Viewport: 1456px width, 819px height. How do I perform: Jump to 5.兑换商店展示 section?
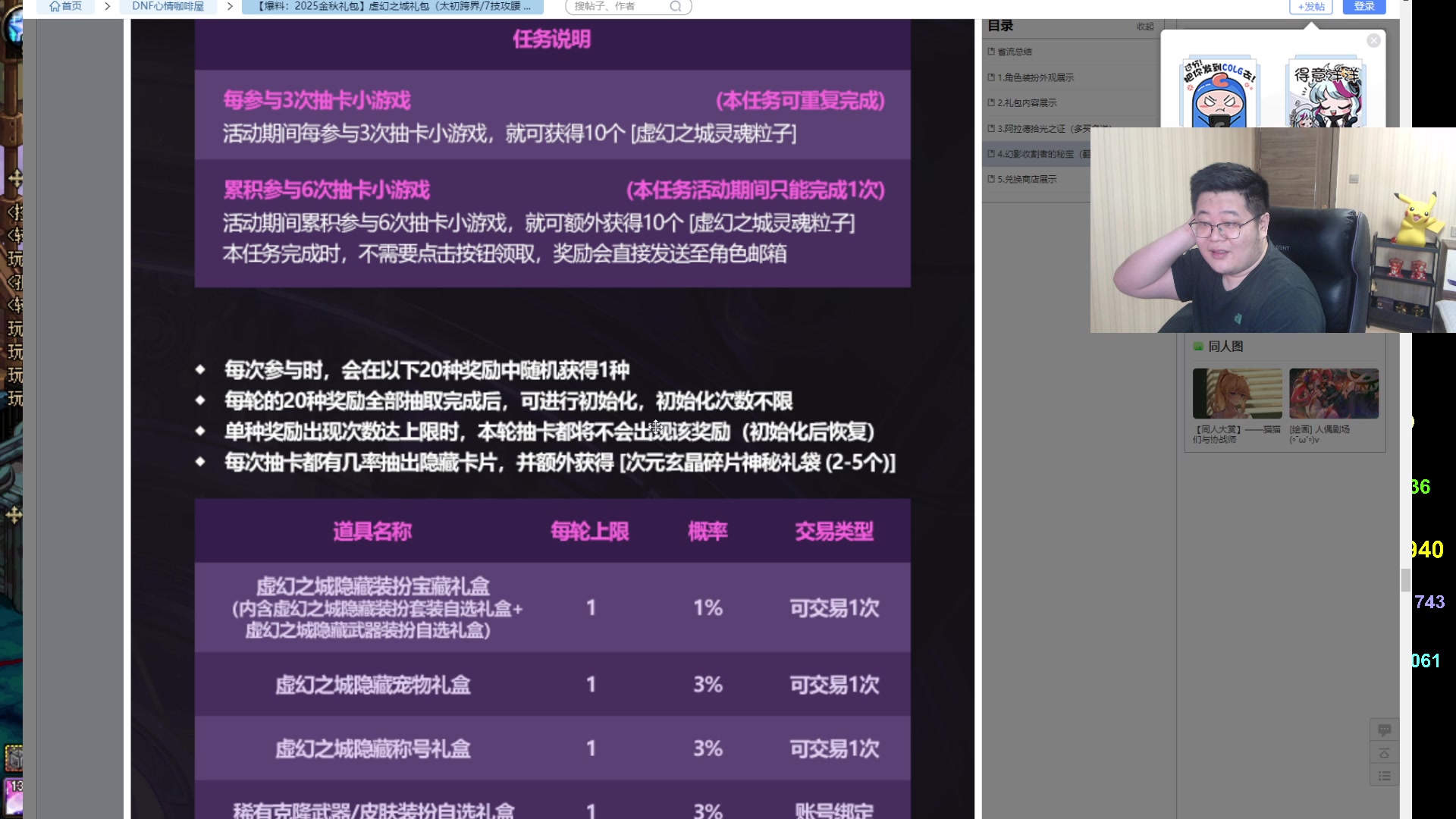[x=1027, y=179]
